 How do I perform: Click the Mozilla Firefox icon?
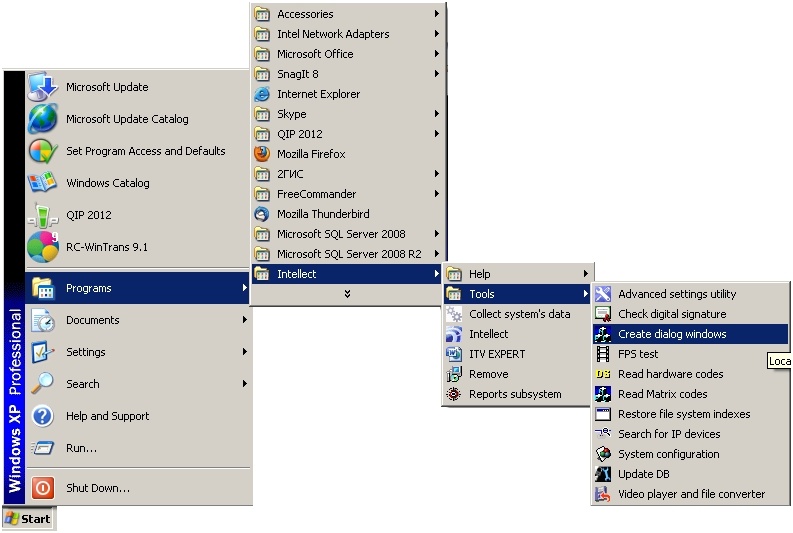[262, 154]
